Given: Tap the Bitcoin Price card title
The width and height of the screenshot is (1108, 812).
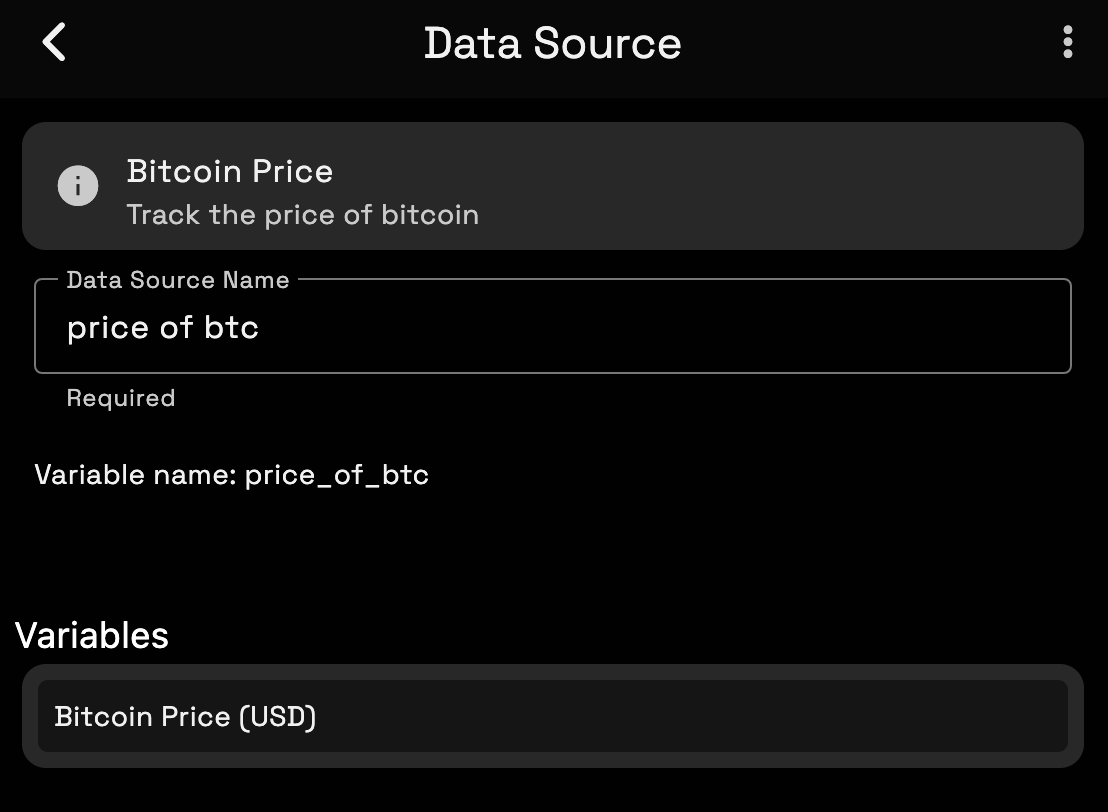Looking at the screenshot, I should pyautogui.click(x=229, y=171).
